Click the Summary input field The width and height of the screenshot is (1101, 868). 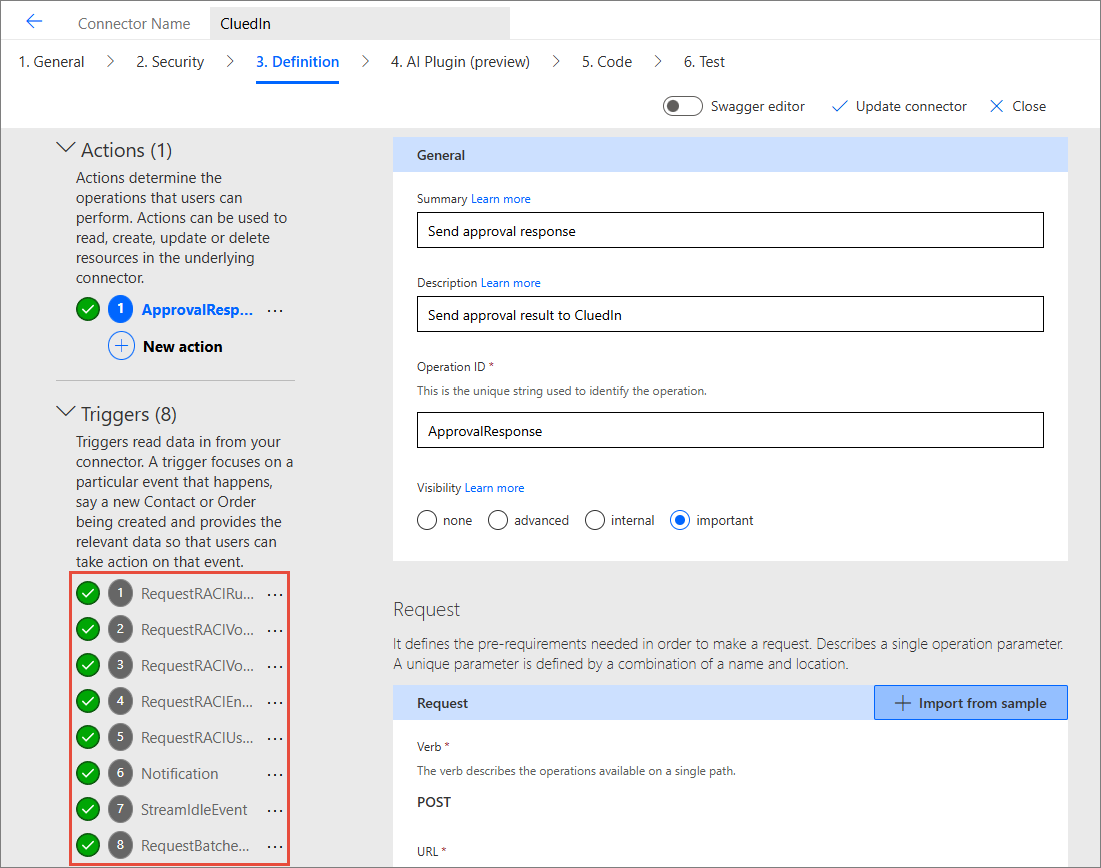[730, 230]
